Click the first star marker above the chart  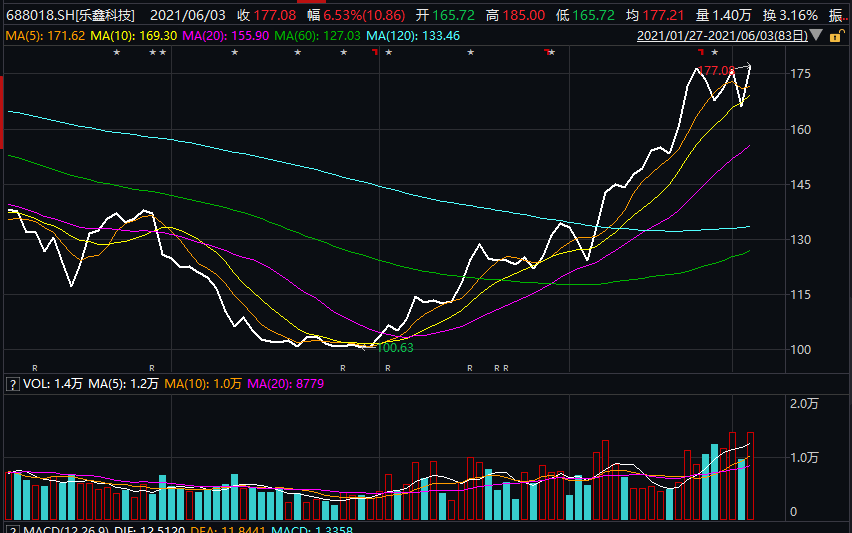pyautogui.click(x=116, y=53)
